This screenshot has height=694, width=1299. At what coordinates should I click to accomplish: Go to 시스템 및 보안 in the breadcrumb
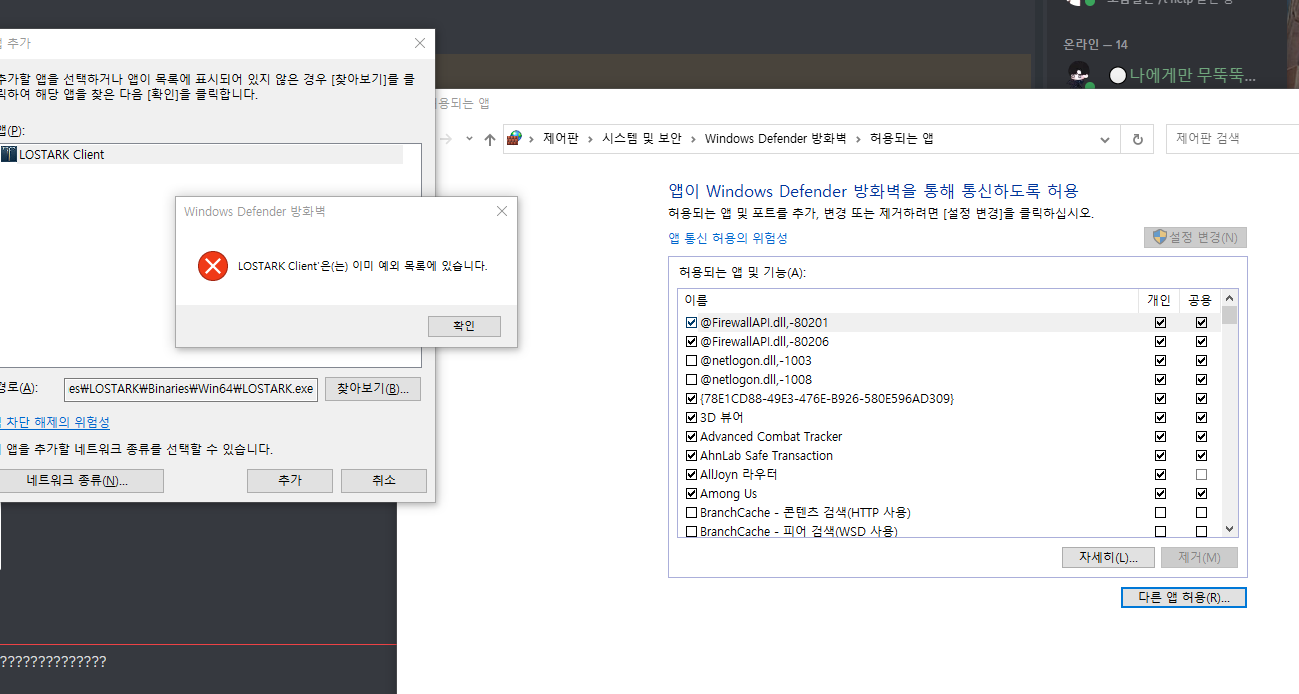pos(641,140)
